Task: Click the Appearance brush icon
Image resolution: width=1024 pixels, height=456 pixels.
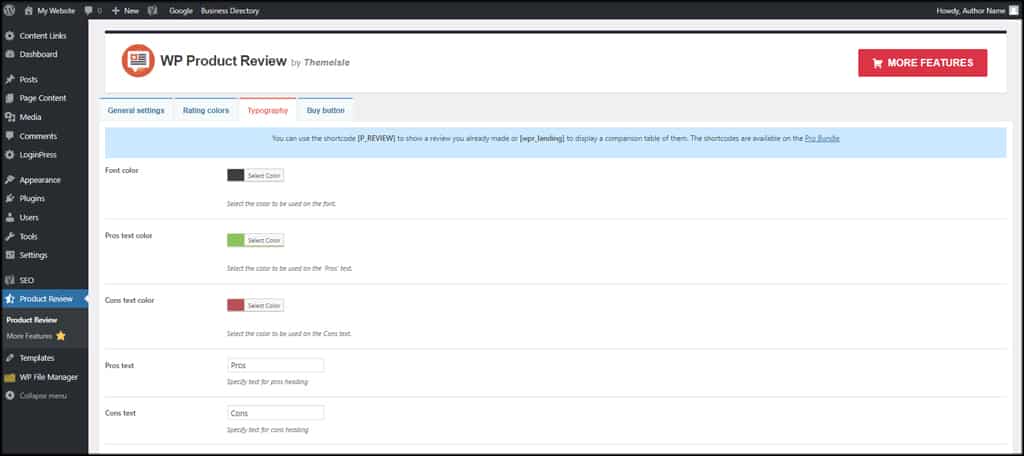Action: coord(10,180)
